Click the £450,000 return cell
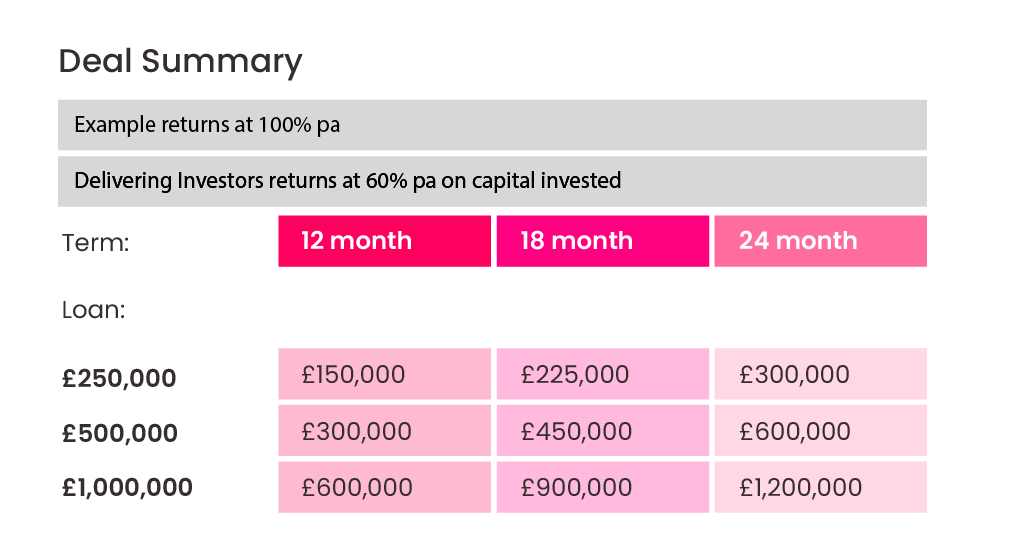 [x=602, y=431]
